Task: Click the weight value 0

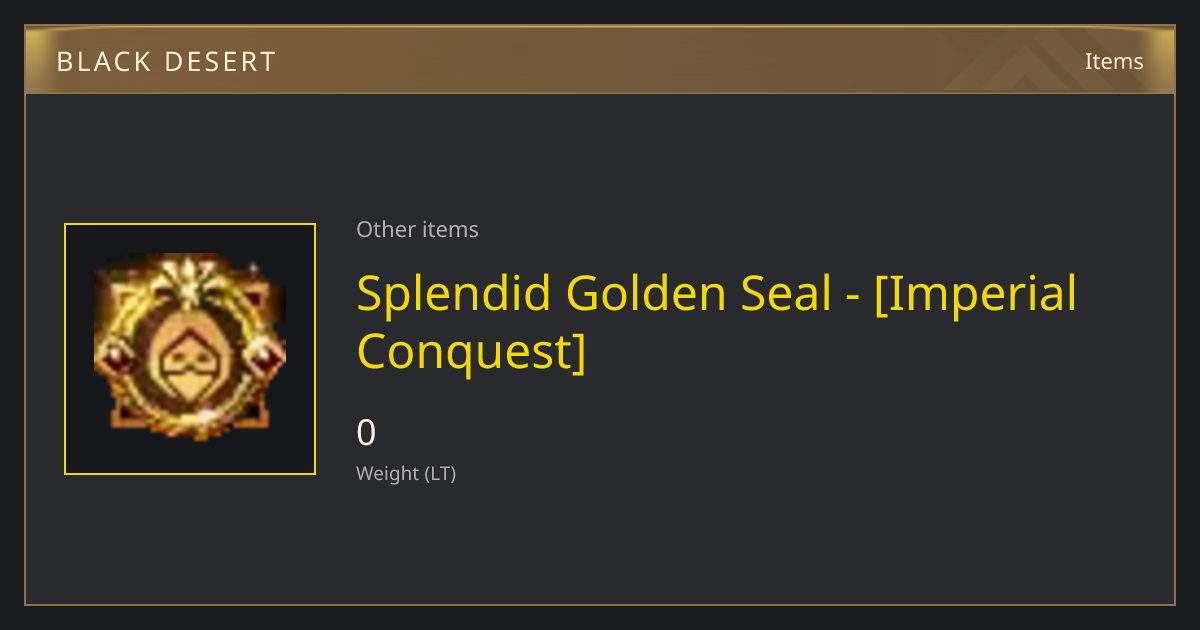Action: 366,433
